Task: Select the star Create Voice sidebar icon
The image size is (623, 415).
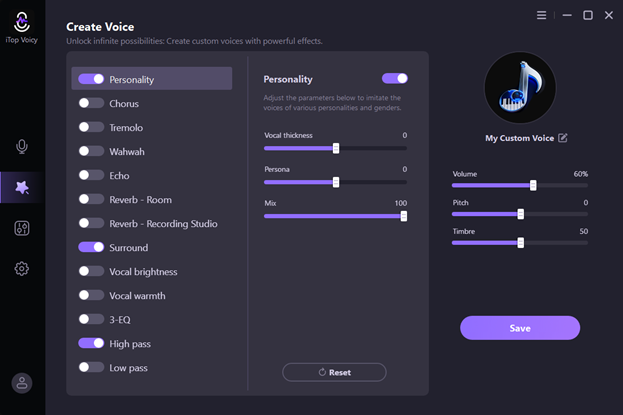Action: click(x=22, y=187)
